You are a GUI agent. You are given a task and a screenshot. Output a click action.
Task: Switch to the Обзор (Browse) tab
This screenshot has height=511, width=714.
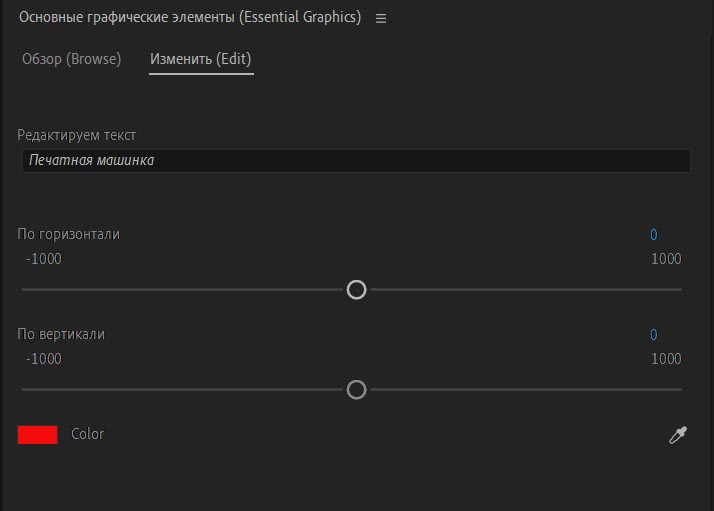(71, 59)
